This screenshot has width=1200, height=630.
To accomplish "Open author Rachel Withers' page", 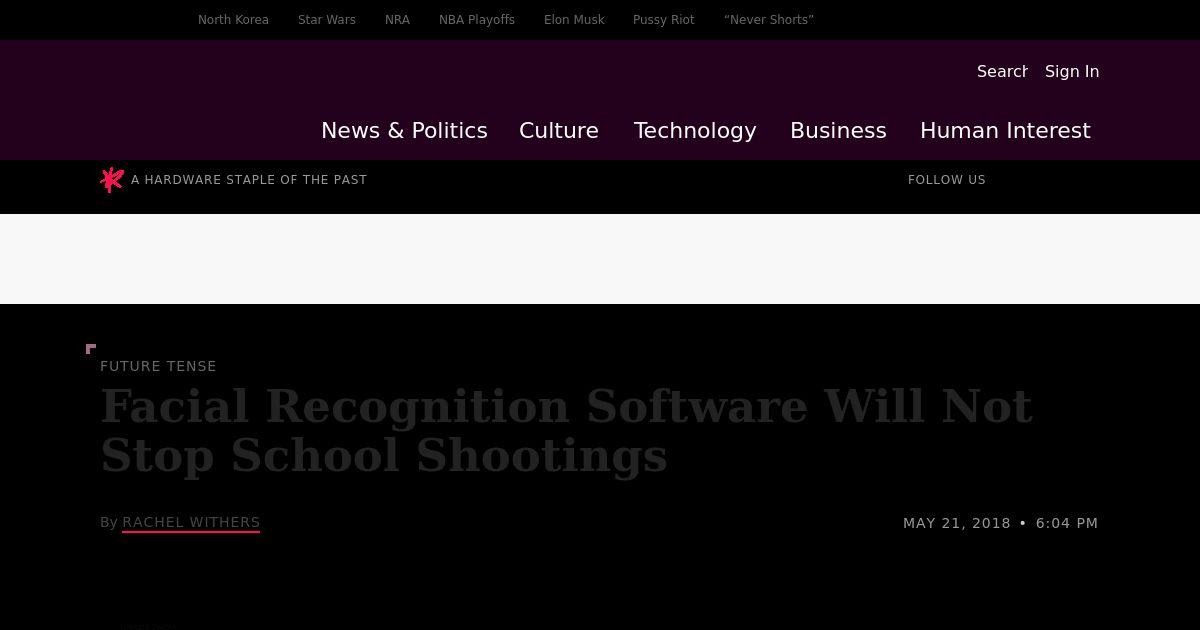I will pyautogui.click(x=191, y=522).
